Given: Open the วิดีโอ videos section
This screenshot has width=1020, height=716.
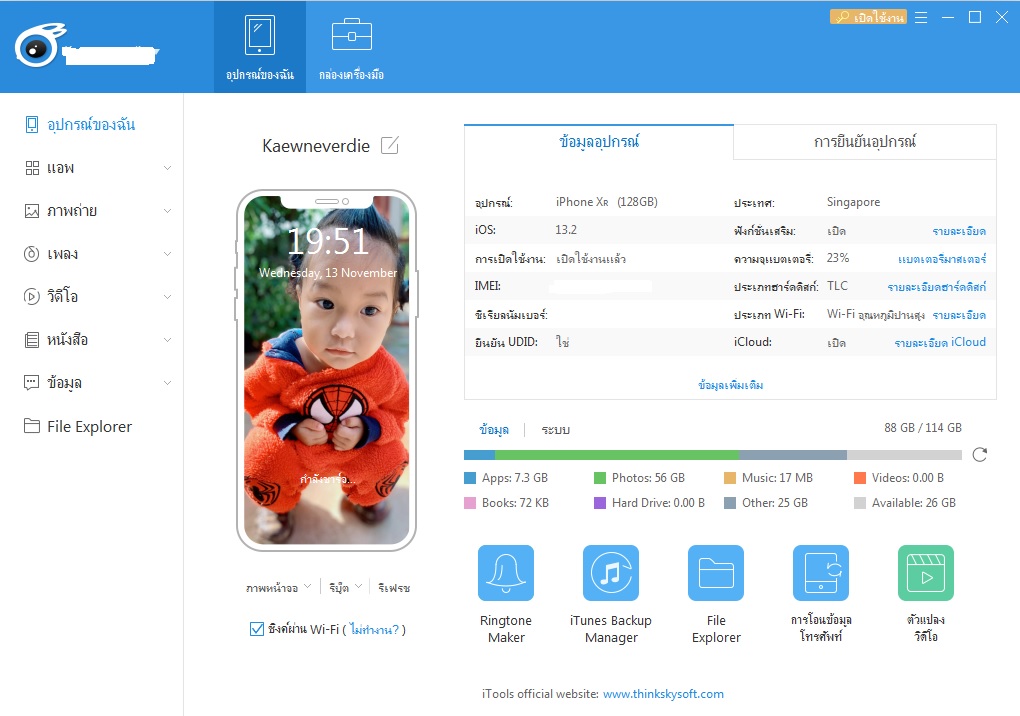Looking at the screenshot, I should click(x=51, y=297).
